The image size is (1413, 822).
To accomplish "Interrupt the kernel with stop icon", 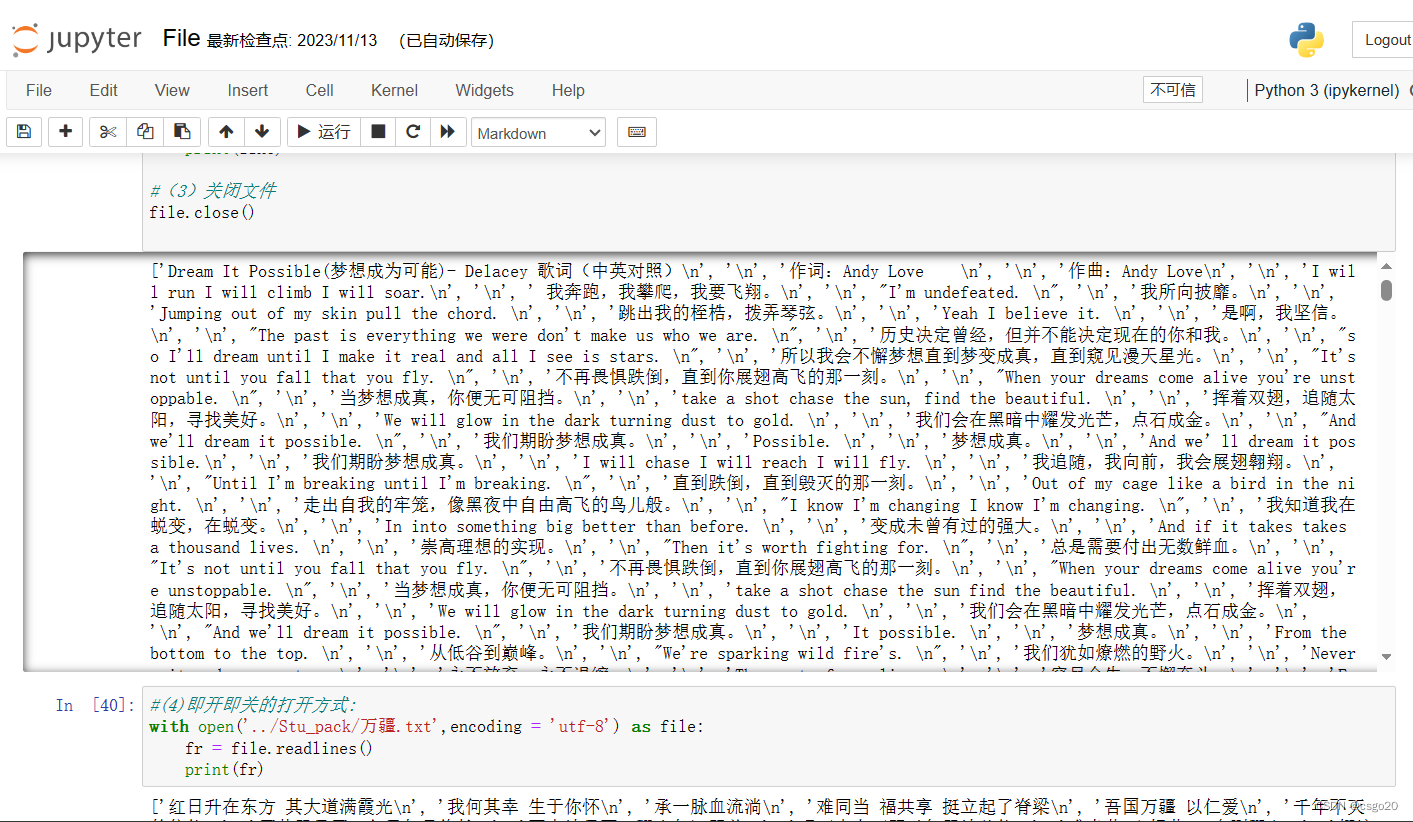I will 378,132.
